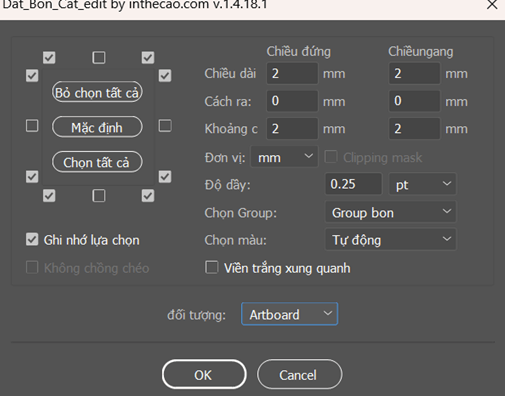Open the Độ dày pt unit dropdown

tap(422, 184)
